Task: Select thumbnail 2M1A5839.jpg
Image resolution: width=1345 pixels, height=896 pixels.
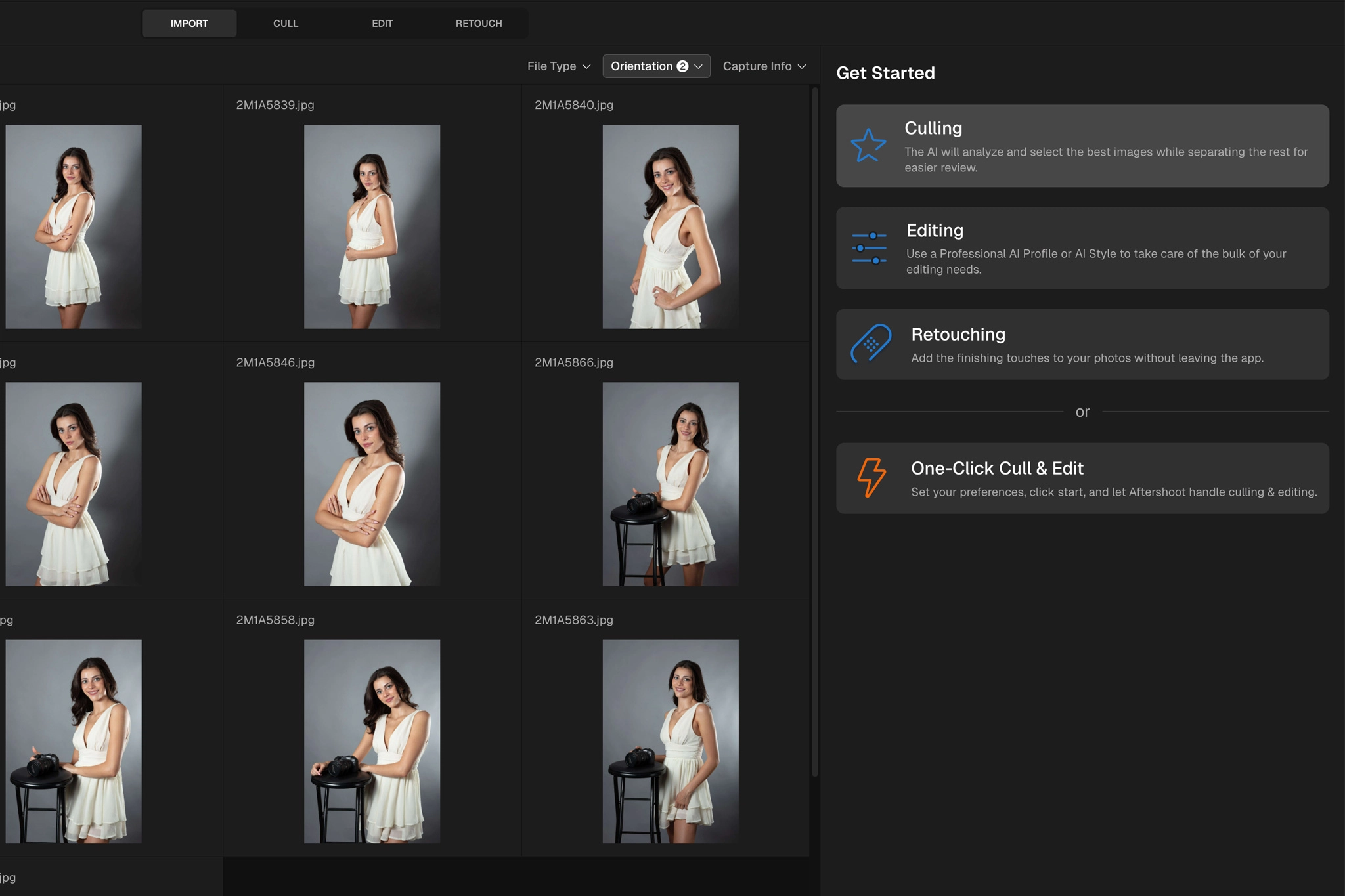Action: [372, 226]
